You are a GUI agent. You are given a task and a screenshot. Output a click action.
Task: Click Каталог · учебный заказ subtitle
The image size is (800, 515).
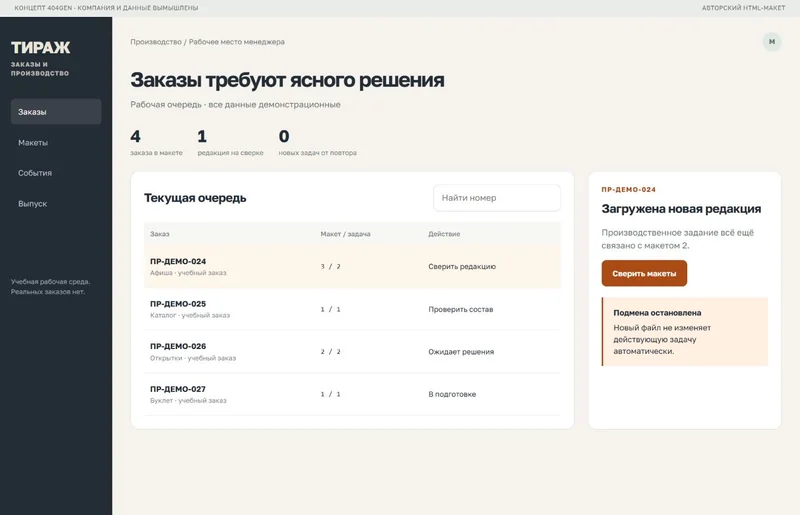pyautogui.click(x=190, y=315)
